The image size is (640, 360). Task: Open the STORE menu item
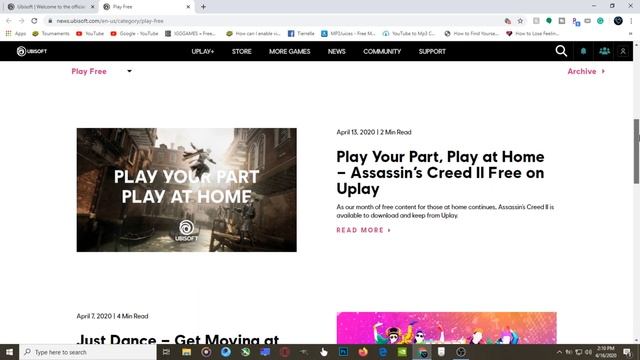[x=242, y=51]
